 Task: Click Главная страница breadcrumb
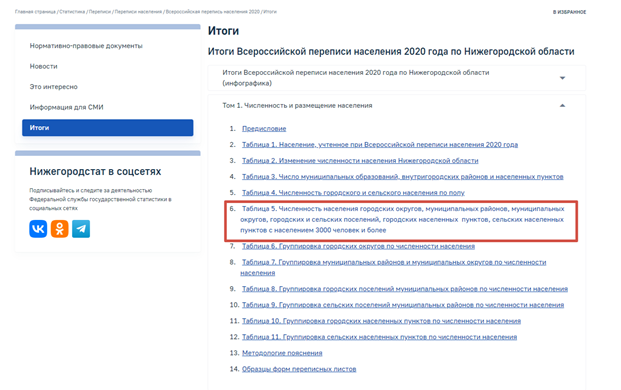click(x=35, y=12)
